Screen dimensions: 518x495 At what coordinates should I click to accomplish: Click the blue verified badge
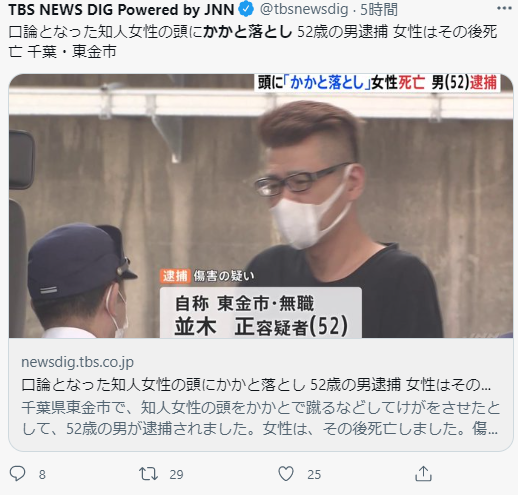(247, 9)
